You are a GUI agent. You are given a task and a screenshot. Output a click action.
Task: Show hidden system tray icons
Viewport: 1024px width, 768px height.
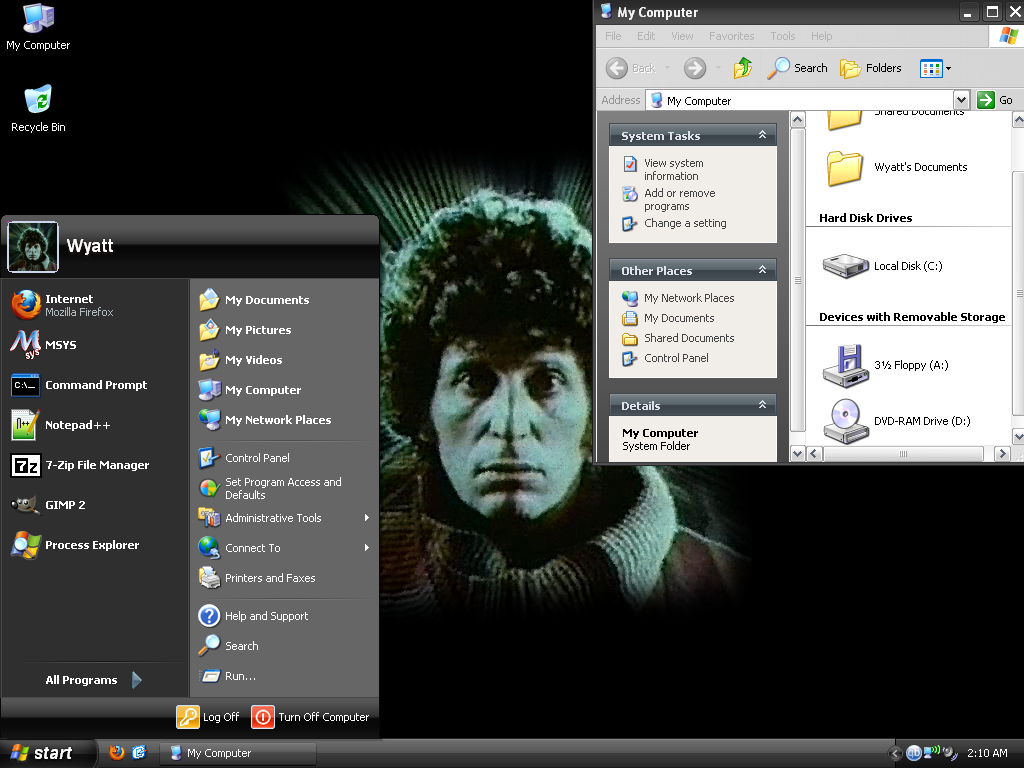click(895, 753)
